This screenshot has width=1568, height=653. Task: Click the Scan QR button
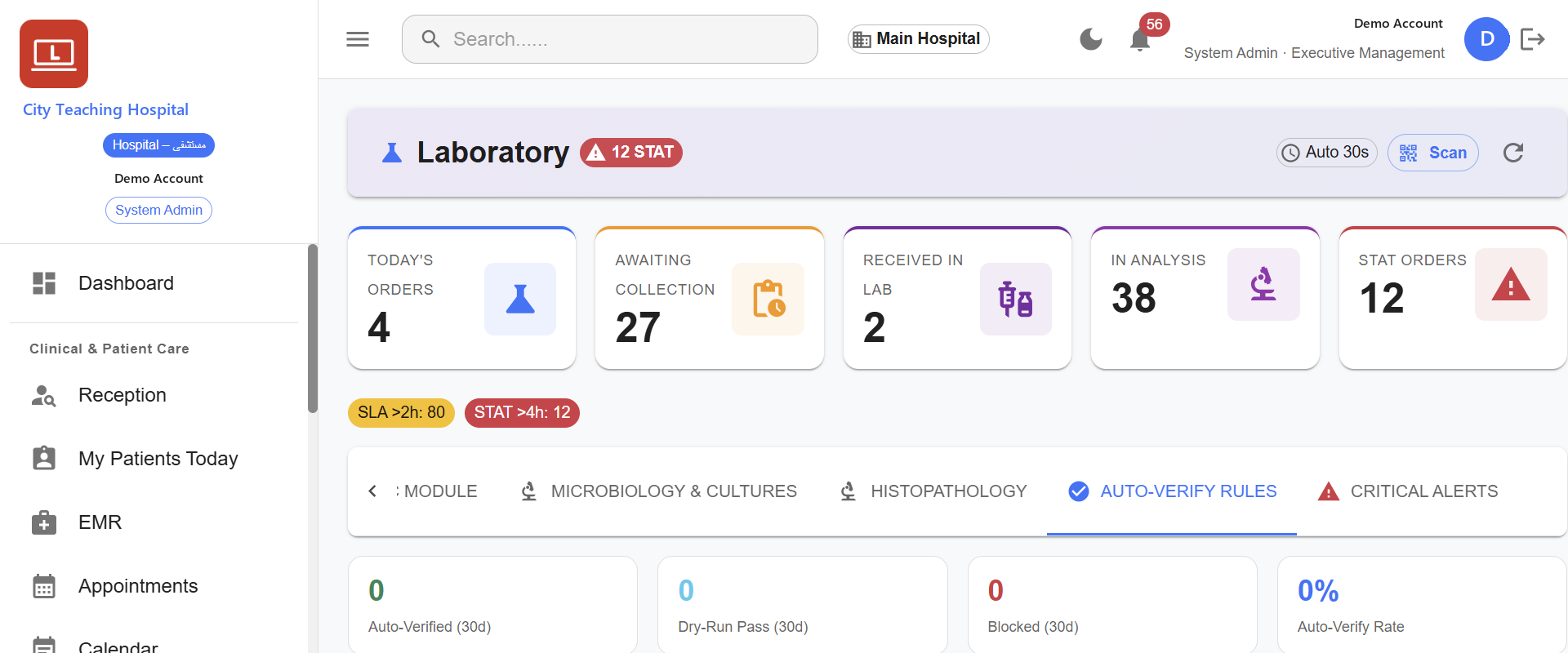pos(1433,153)
